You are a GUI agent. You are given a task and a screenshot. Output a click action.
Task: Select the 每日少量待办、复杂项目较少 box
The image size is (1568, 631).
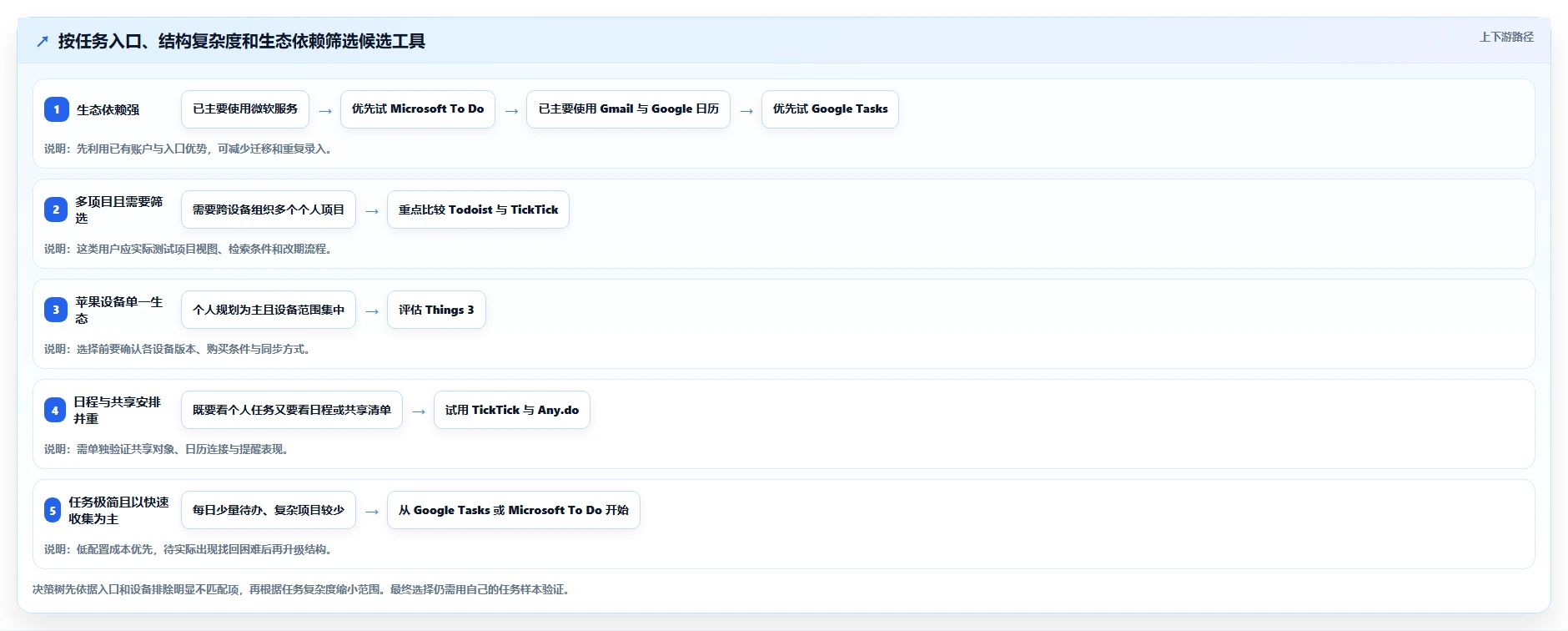tap(269, 510)
